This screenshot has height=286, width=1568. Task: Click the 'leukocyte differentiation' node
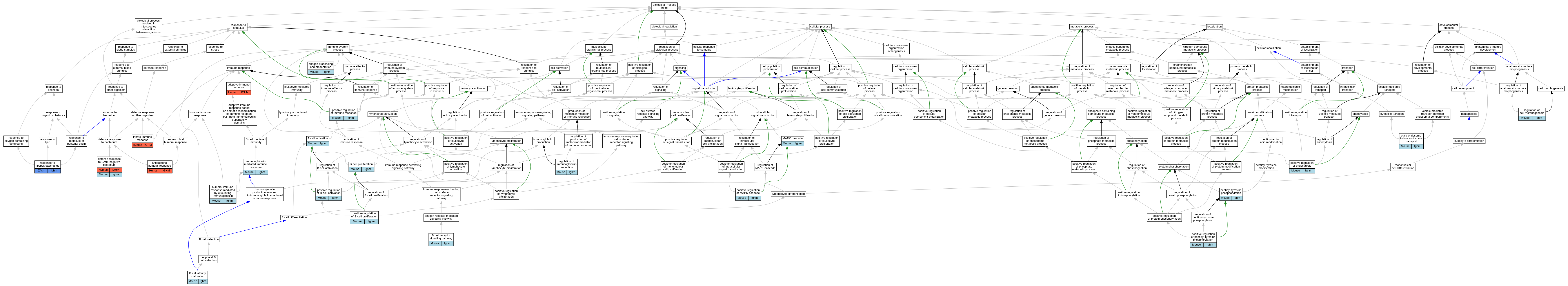[x=1469, y=141]
